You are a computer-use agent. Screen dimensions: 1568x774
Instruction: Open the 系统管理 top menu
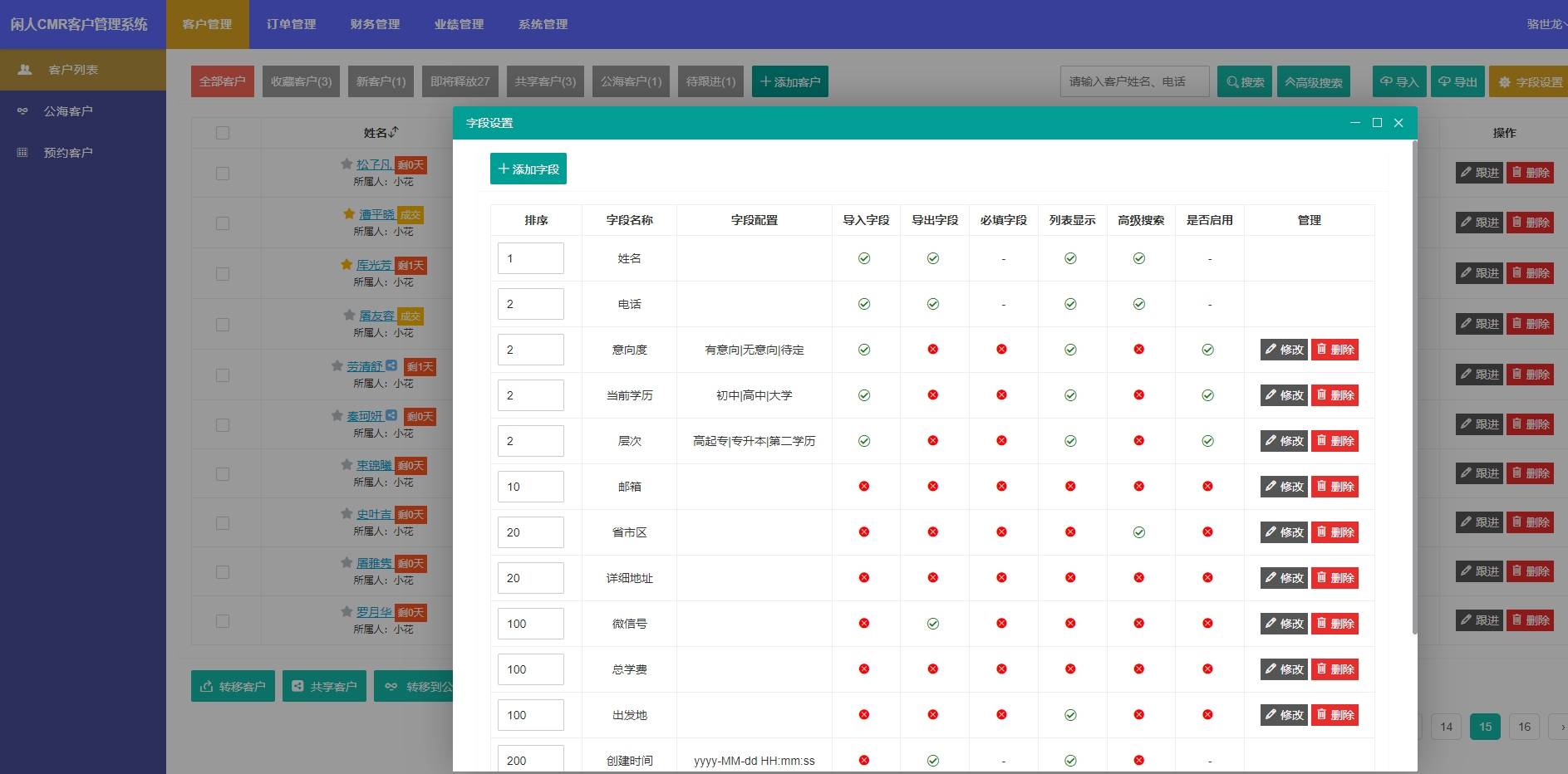click(x=543, y=24)
